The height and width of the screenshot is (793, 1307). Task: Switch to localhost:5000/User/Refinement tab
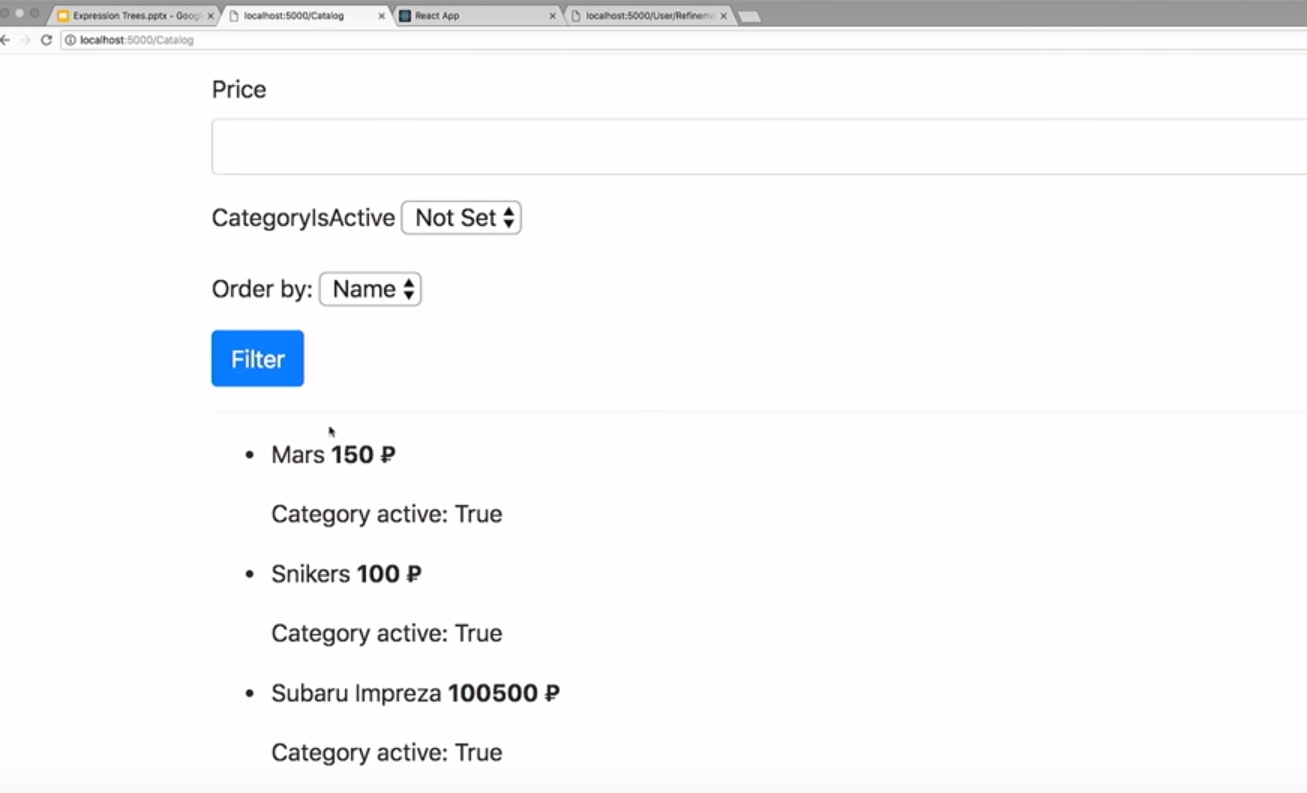pyautogui.click(x=648, y=16)
